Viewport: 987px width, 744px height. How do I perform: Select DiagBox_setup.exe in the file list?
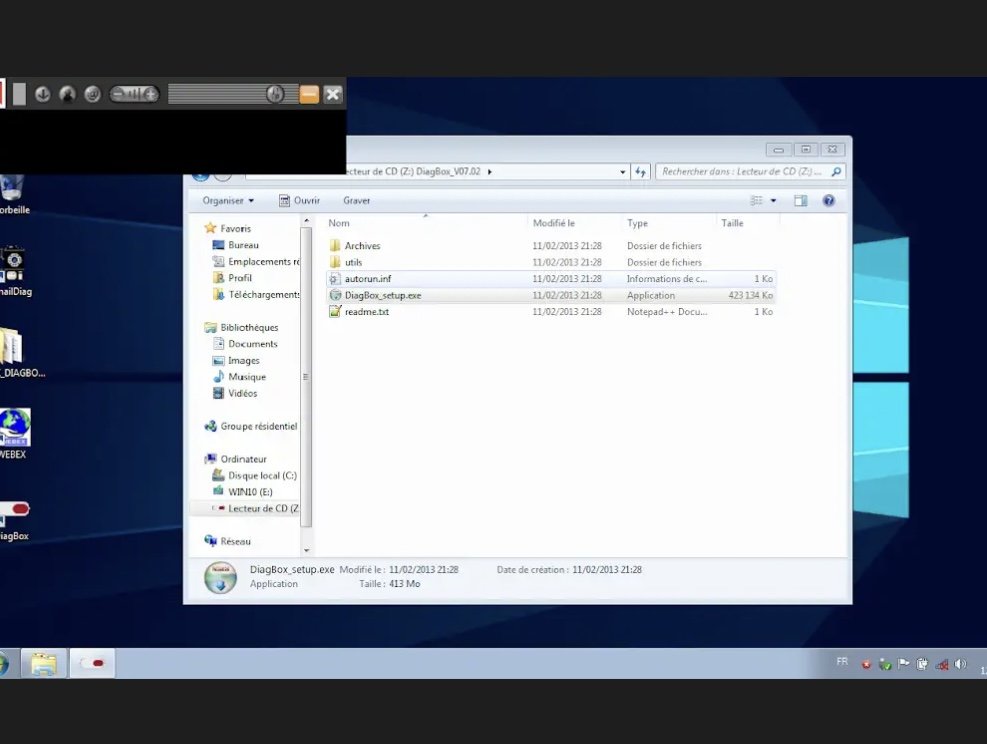click(x=551, y=295)
